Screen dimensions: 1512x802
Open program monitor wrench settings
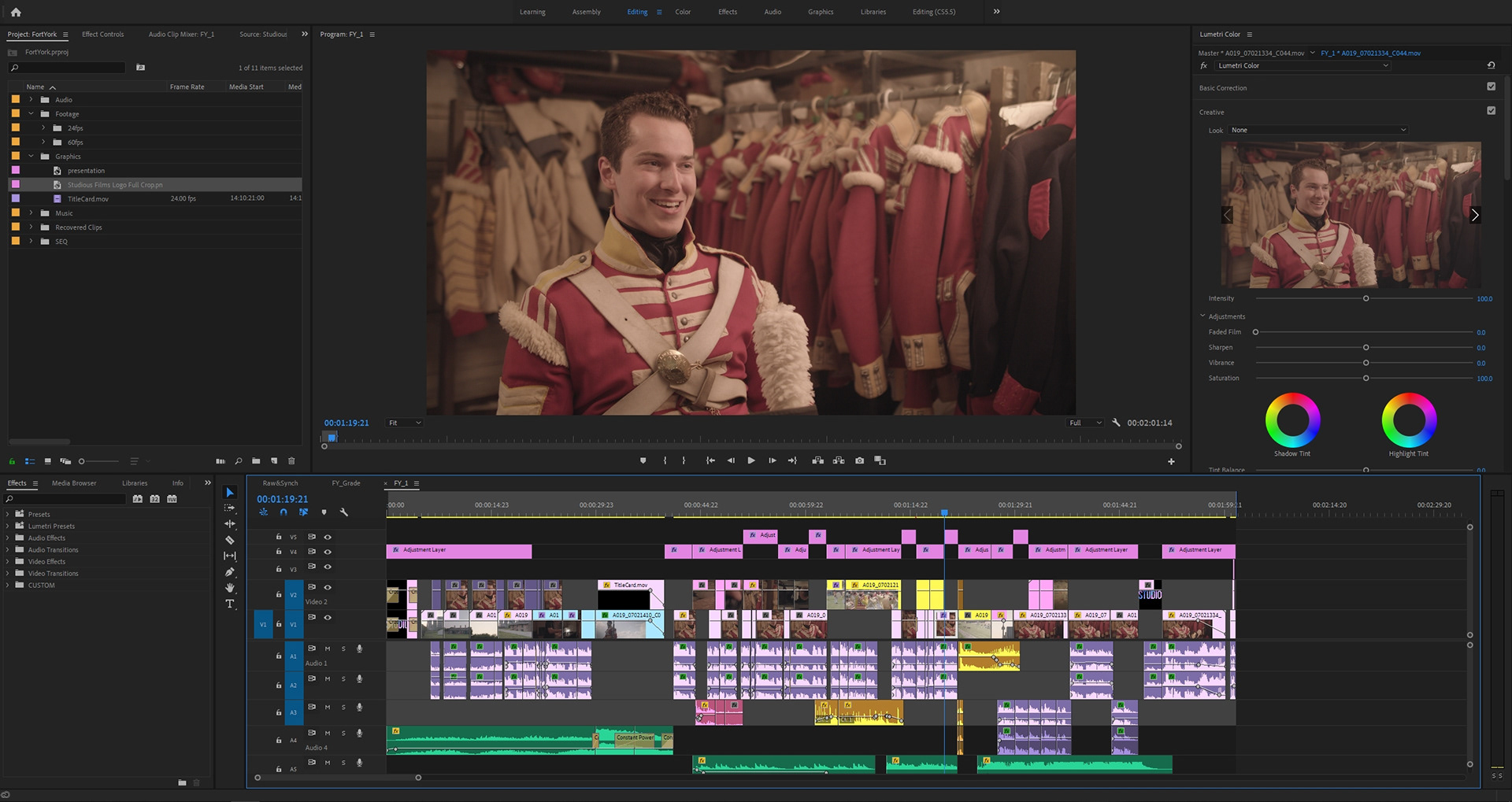click(x=1116, y=423)
